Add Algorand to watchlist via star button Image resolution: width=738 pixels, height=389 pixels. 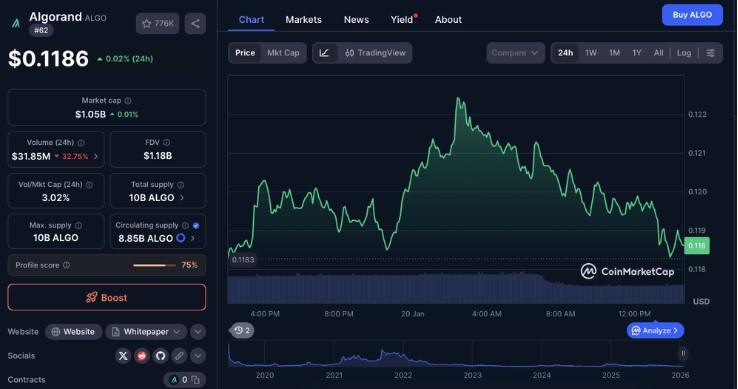tap(158, 24)
